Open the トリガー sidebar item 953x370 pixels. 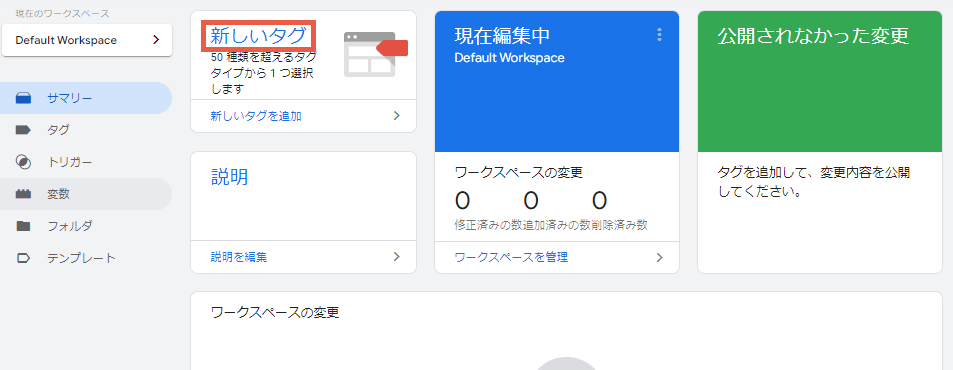tap(86, 162)
